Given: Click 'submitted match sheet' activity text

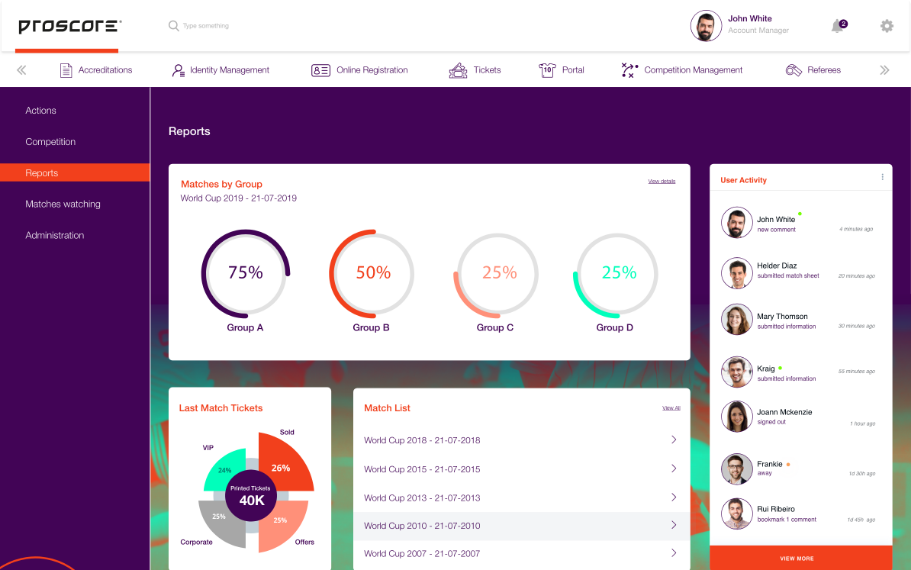Looking at the screenshot, I should point(788,276).
